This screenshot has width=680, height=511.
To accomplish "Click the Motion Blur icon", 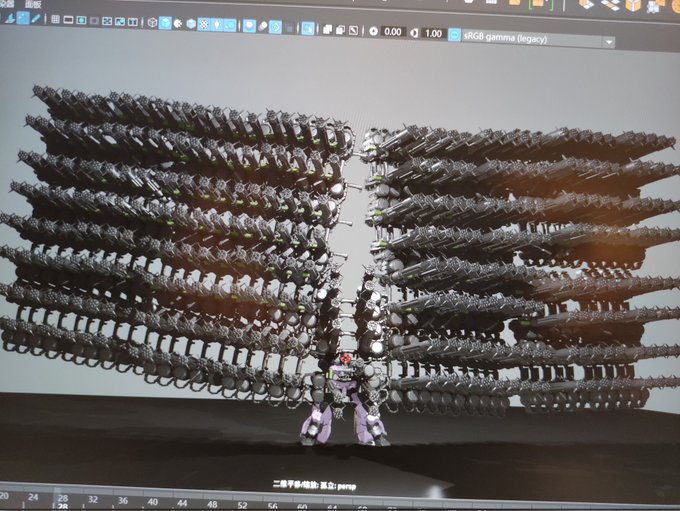I will [x=262, y=27].
